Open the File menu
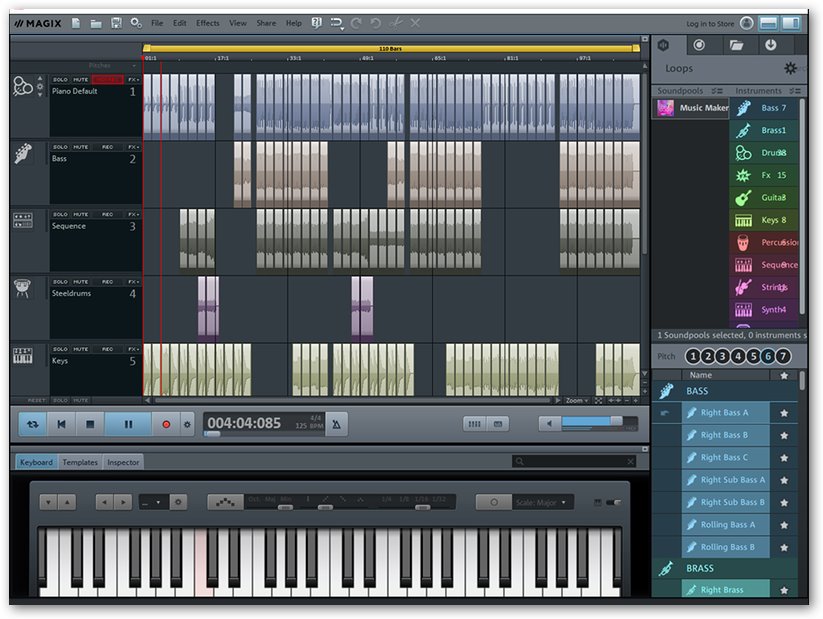This screenshot has width=823, height=619. (x=157, y=23)
